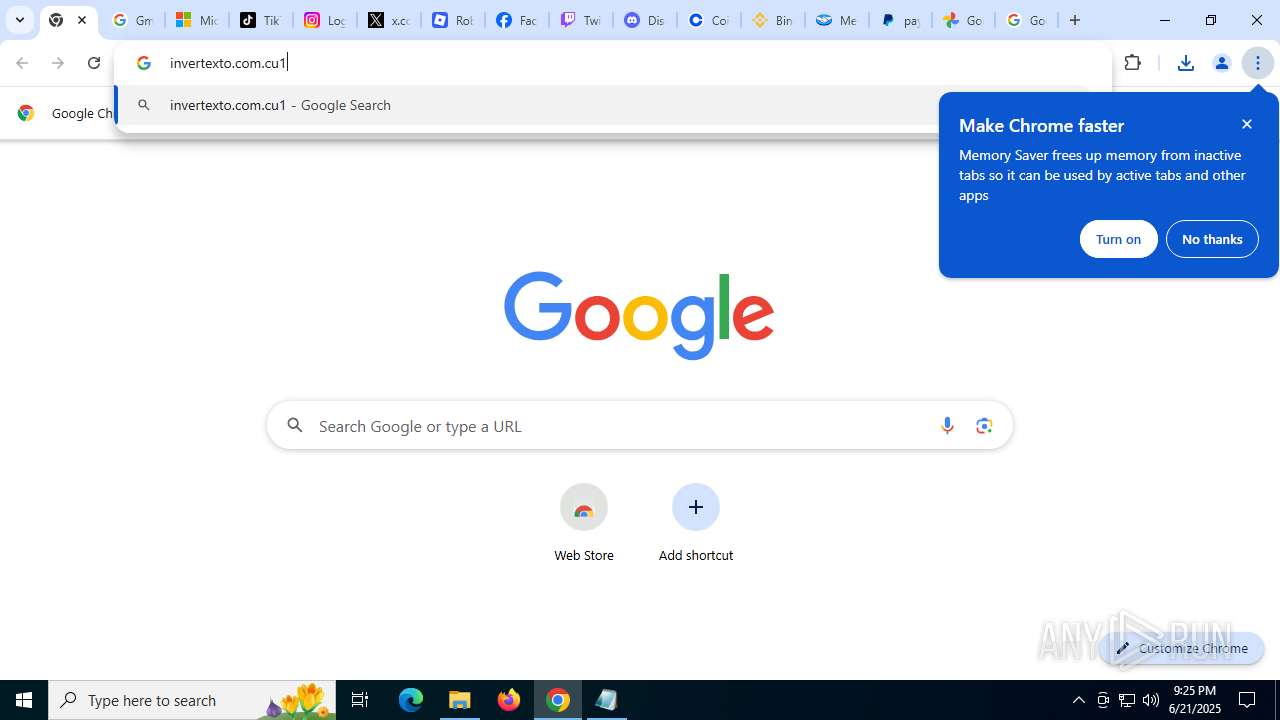Open the Chrome profile avatar
Image resolution: width=1280 pixels, height=720 pixels.
click(1221, 63)
